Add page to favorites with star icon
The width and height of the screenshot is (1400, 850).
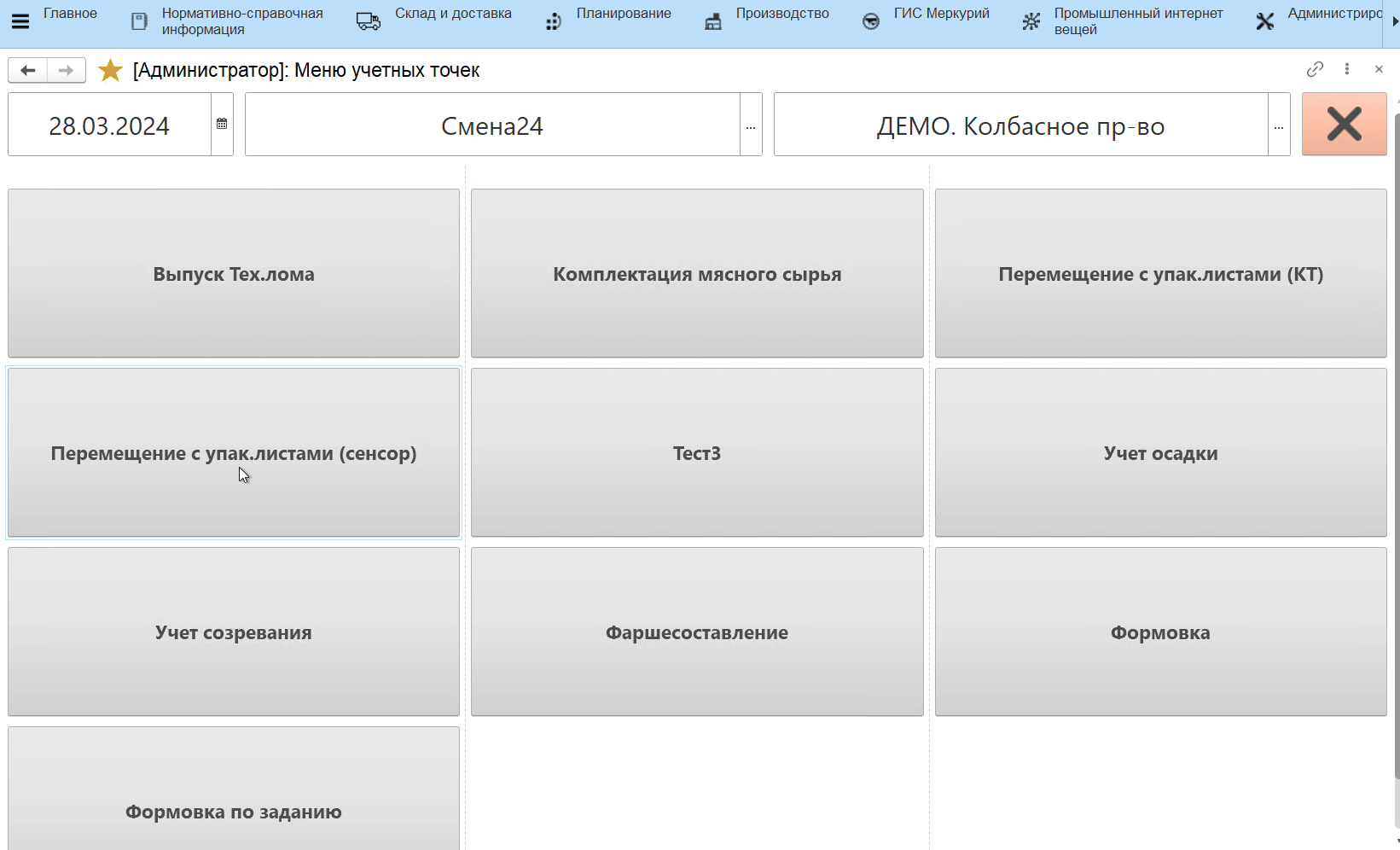[x=110, y=70]
